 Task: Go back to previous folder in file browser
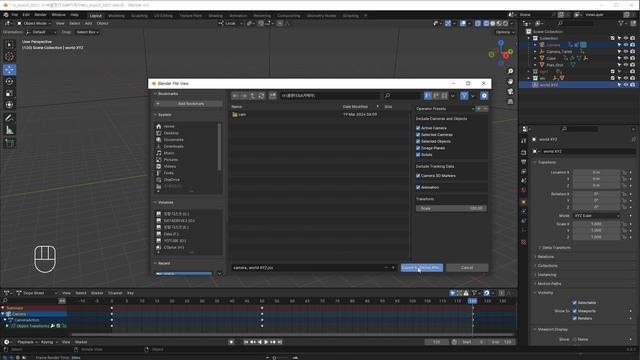pos(236,96)
